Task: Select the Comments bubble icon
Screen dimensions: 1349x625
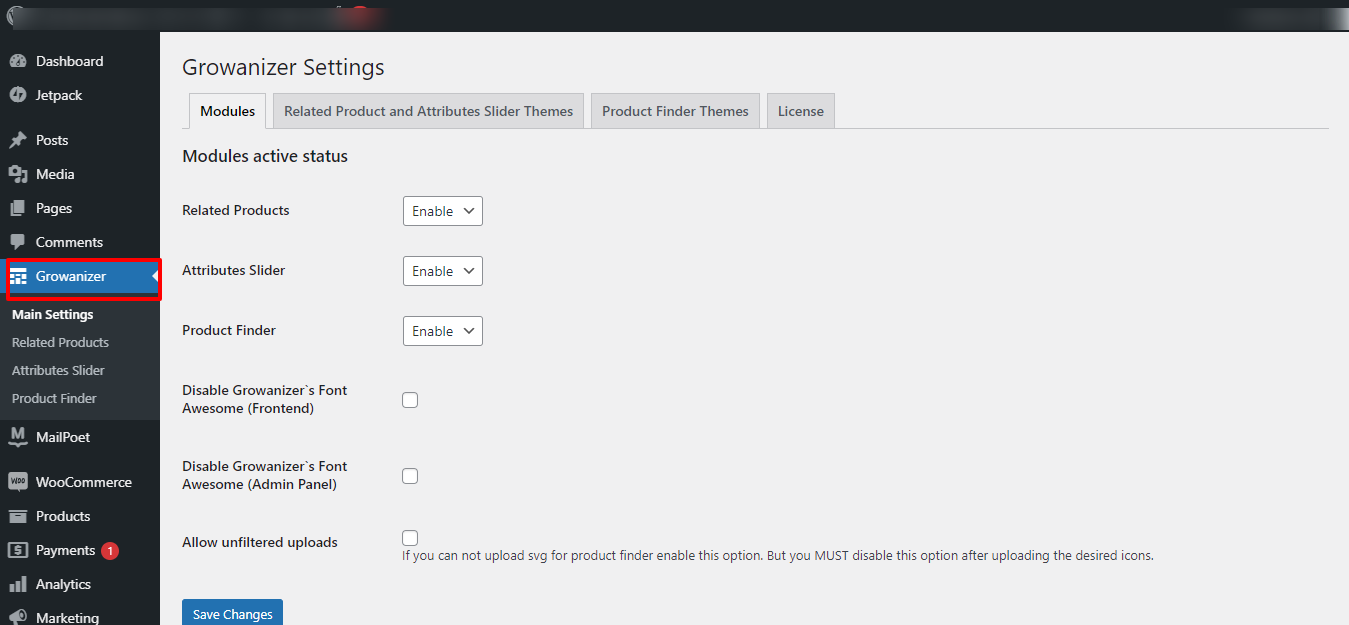Action: 20,241
